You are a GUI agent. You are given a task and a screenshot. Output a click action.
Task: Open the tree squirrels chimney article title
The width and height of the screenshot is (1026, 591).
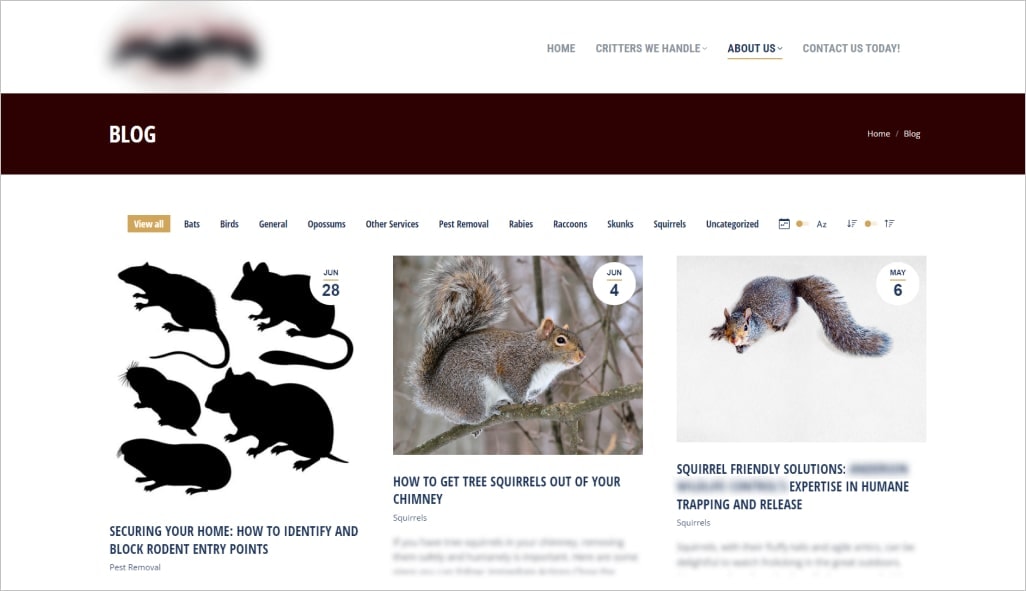click(506, 490)
